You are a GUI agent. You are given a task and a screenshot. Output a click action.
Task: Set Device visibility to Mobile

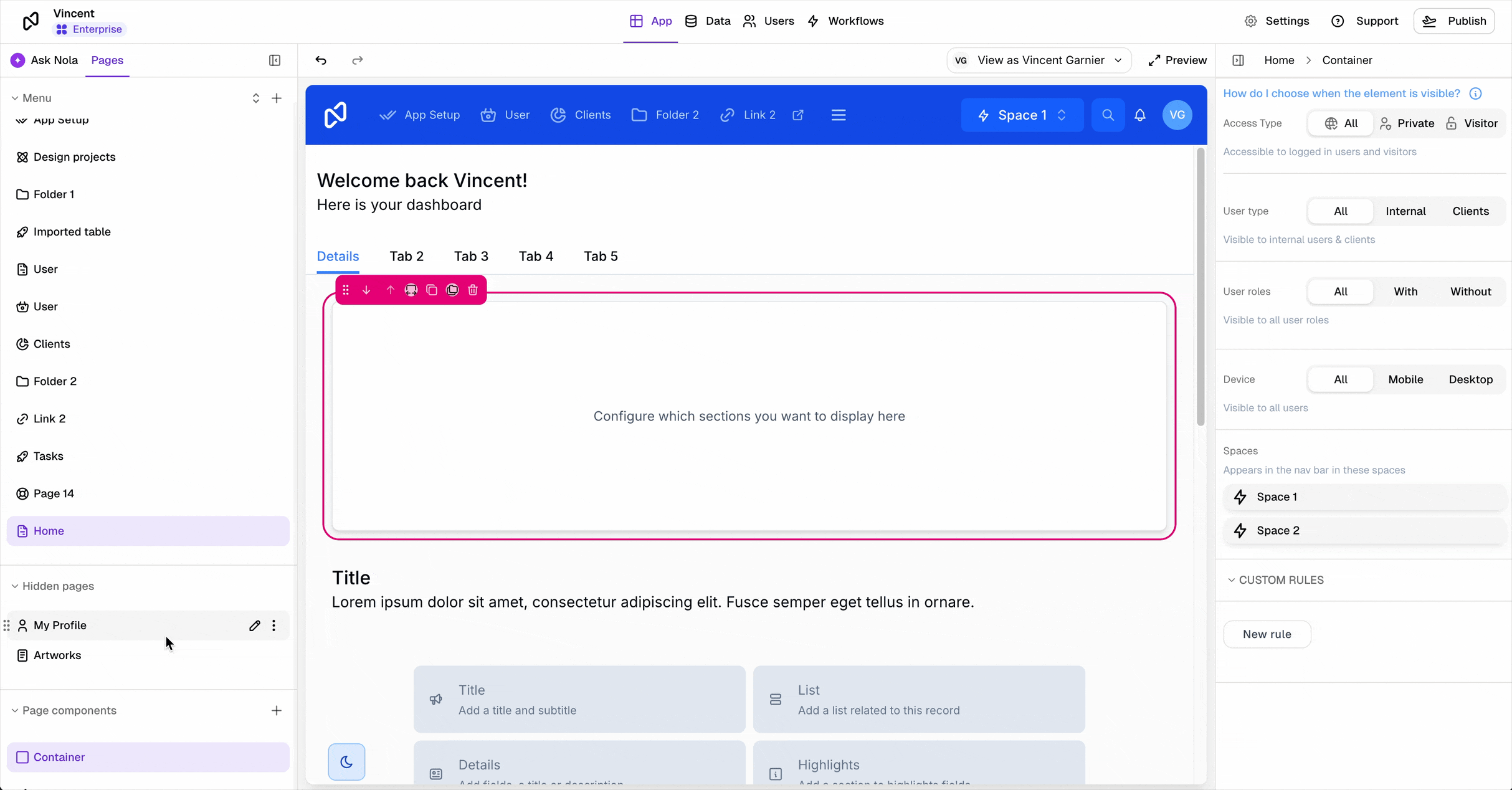1405,379
